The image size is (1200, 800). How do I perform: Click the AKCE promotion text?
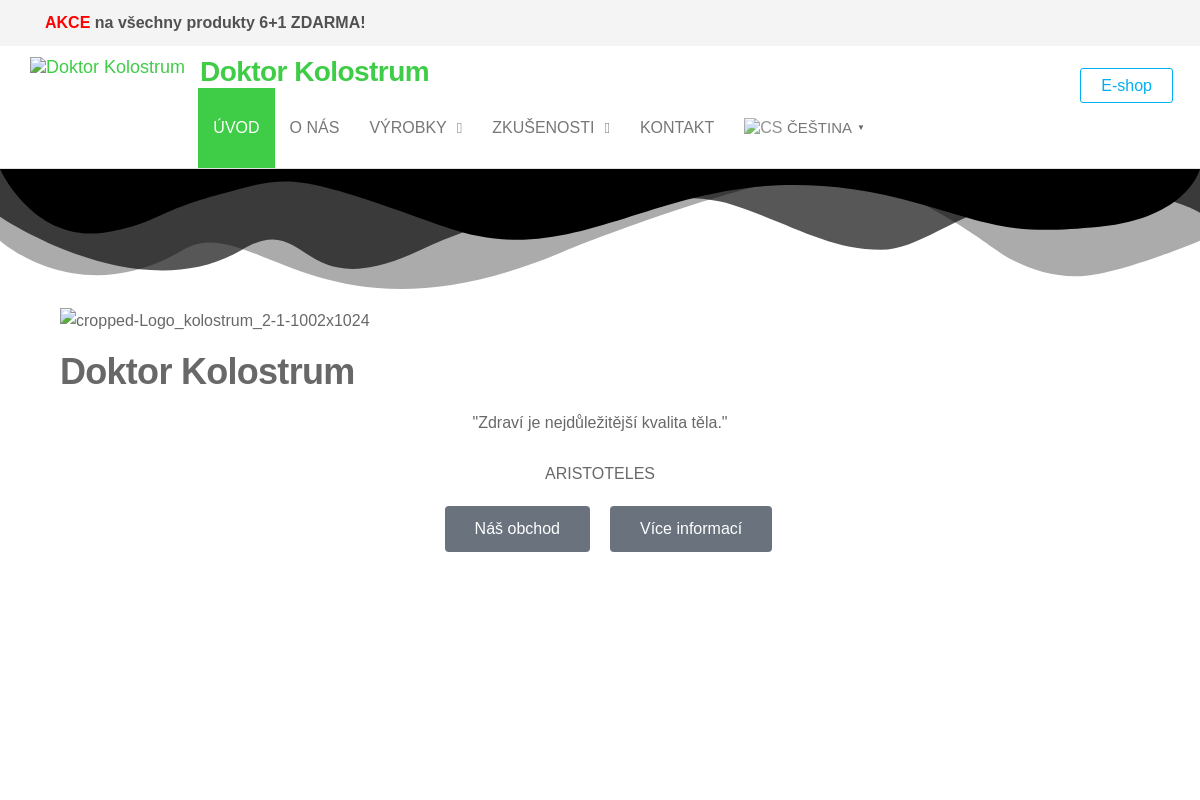pos(67,23)
